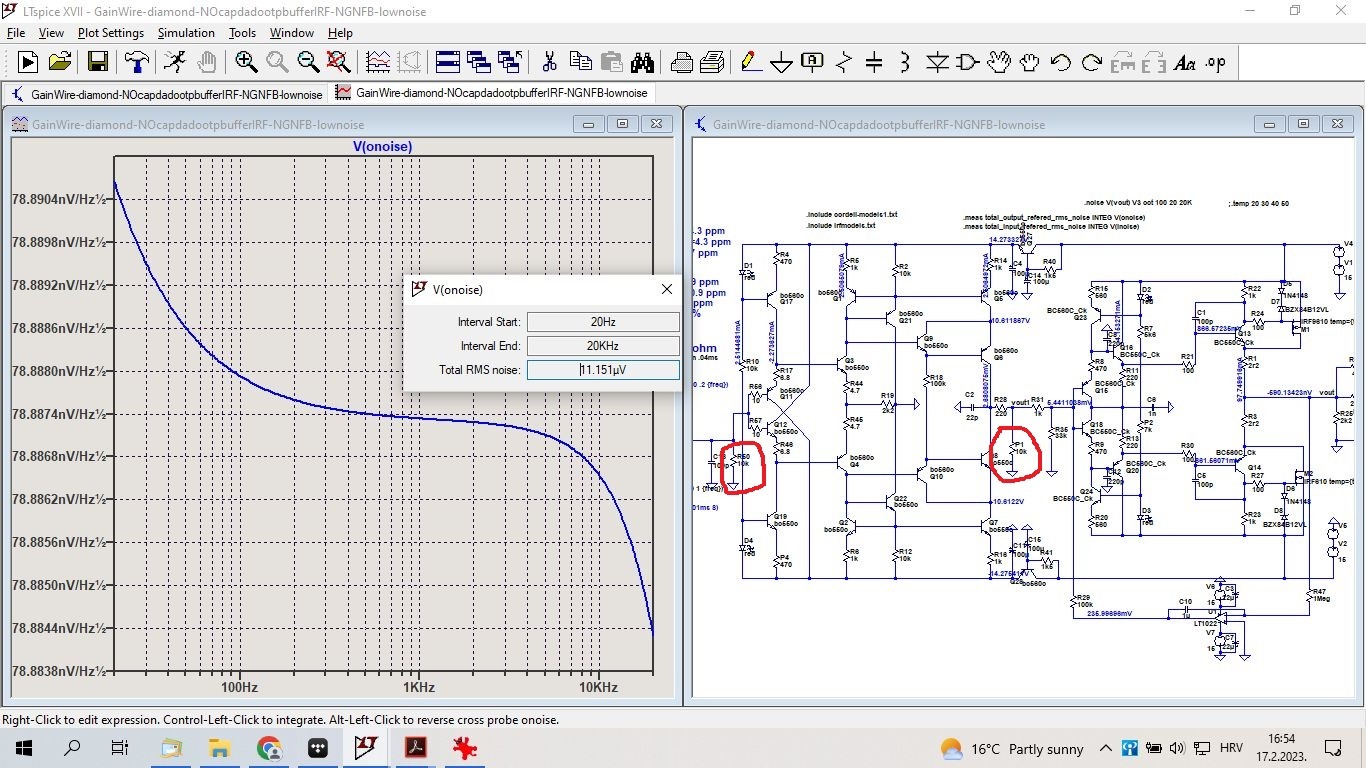The width and height of the screenshot is (1366, 768).
Task: Open Print Setup from the toolbar
Action: pos(682,62)
